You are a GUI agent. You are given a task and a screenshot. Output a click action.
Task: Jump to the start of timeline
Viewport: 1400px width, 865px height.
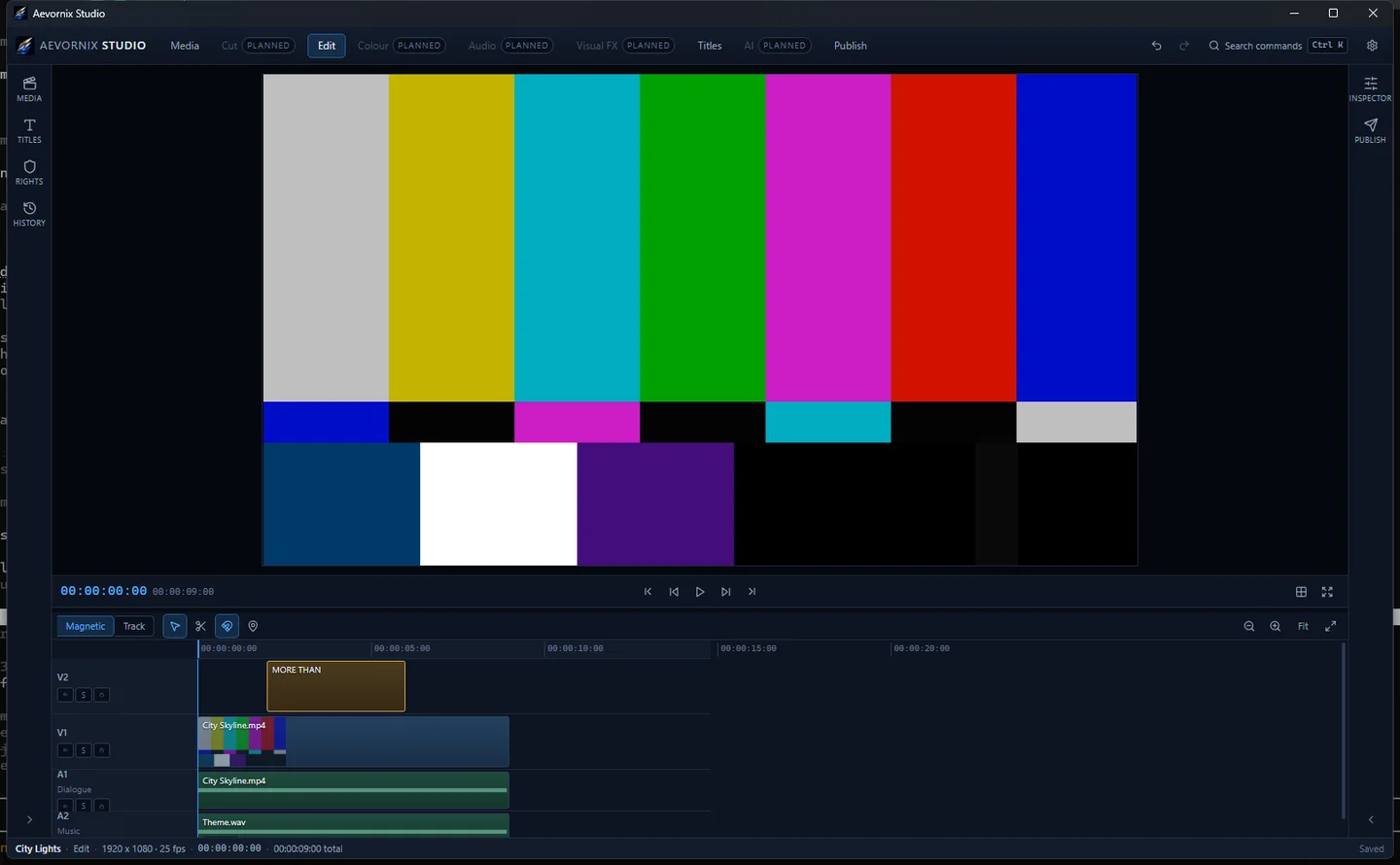tap(647, 592)
